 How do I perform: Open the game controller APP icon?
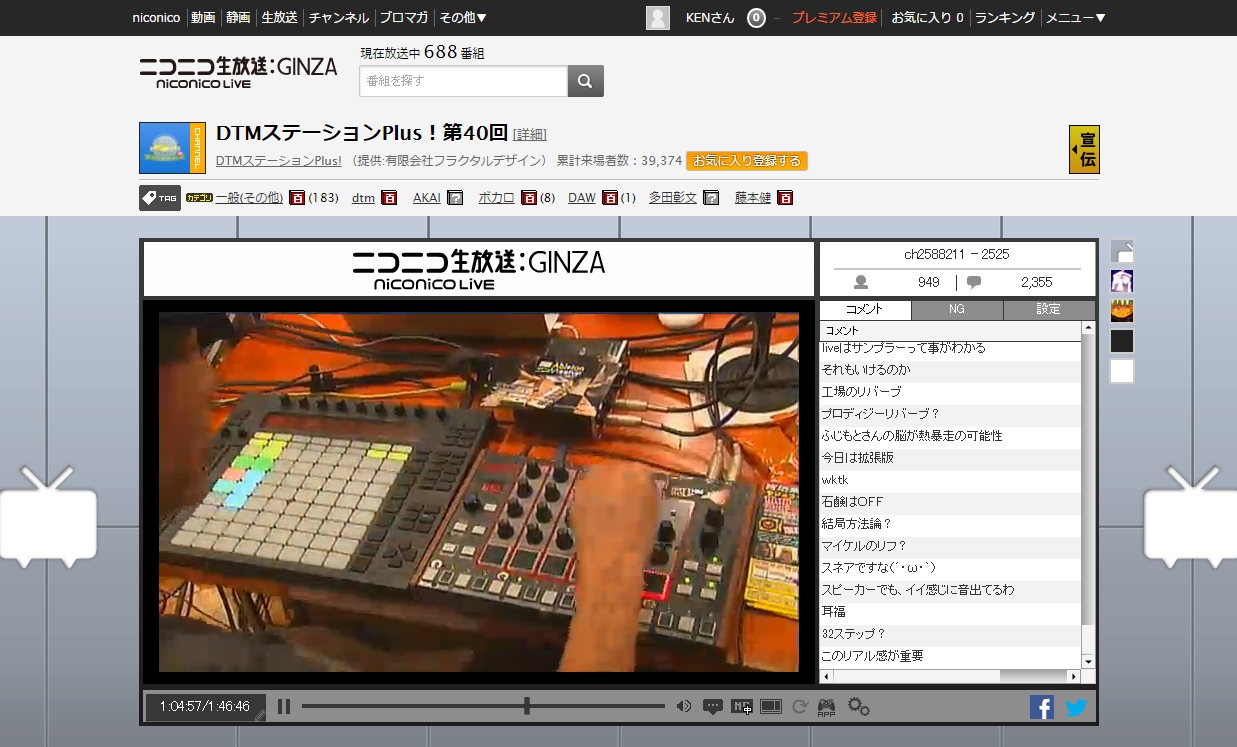point(827,707)
